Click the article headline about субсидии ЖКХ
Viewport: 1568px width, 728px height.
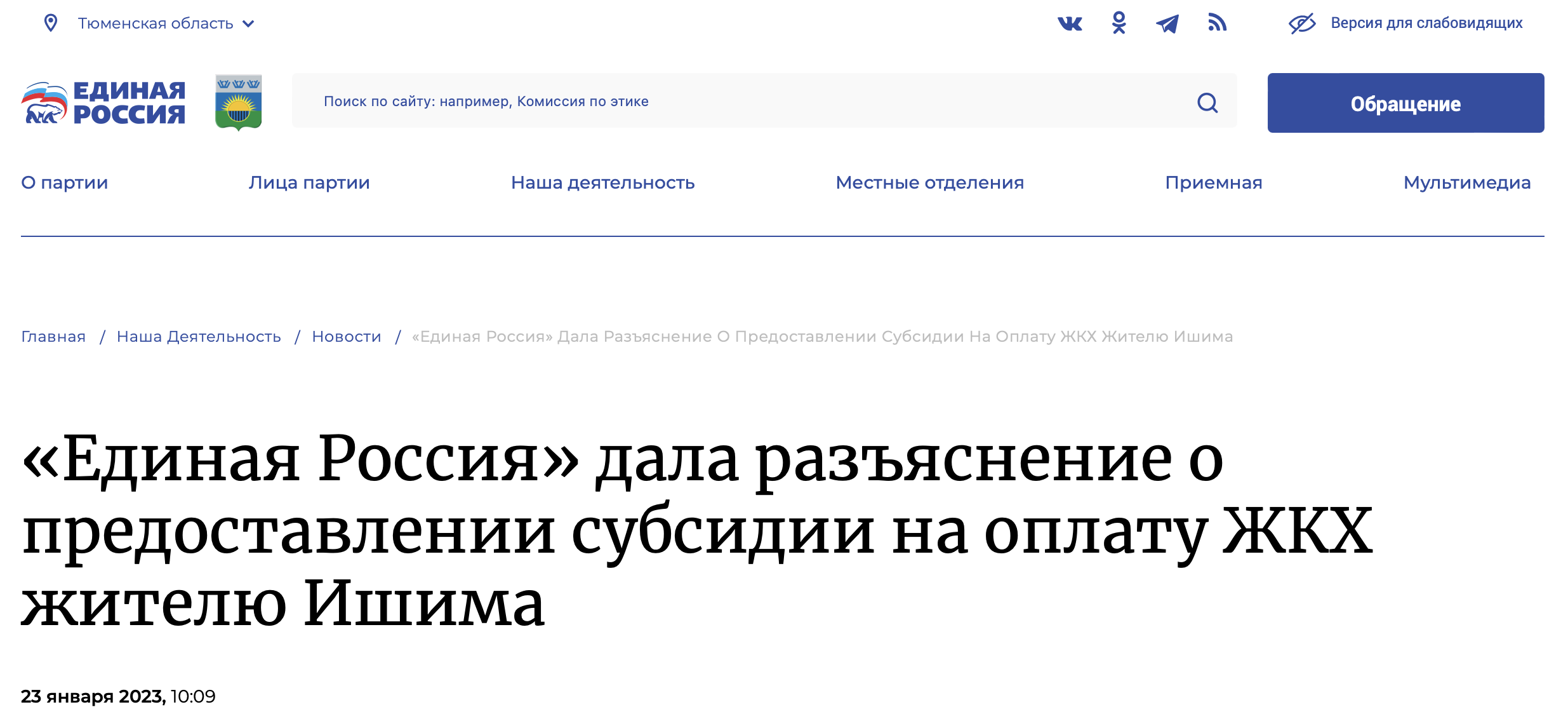[x=697, y=531]
